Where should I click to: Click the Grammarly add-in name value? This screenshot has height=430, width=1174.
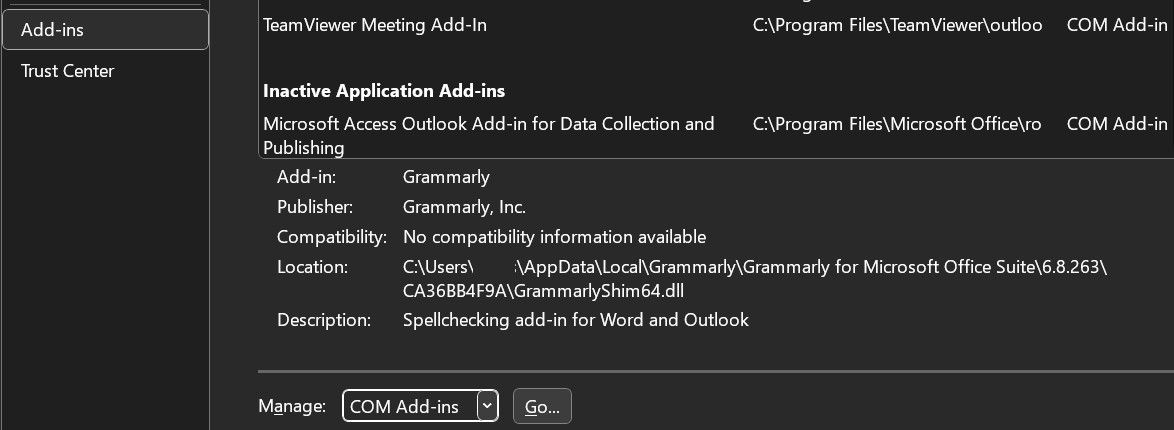tap(446, 178)
